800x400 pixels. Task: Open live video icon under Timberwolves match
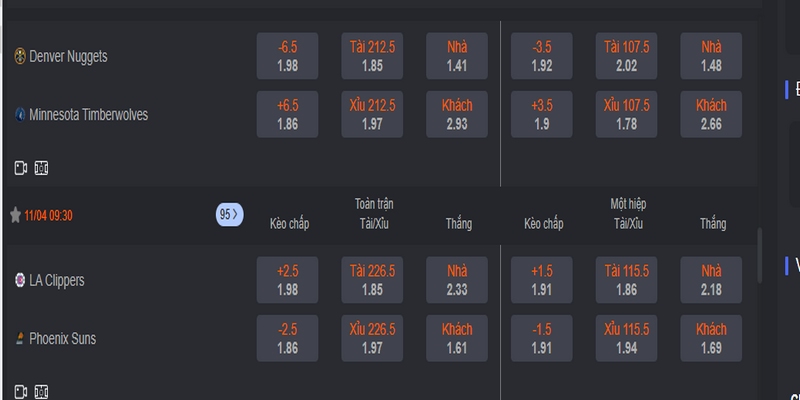point(20,168)
